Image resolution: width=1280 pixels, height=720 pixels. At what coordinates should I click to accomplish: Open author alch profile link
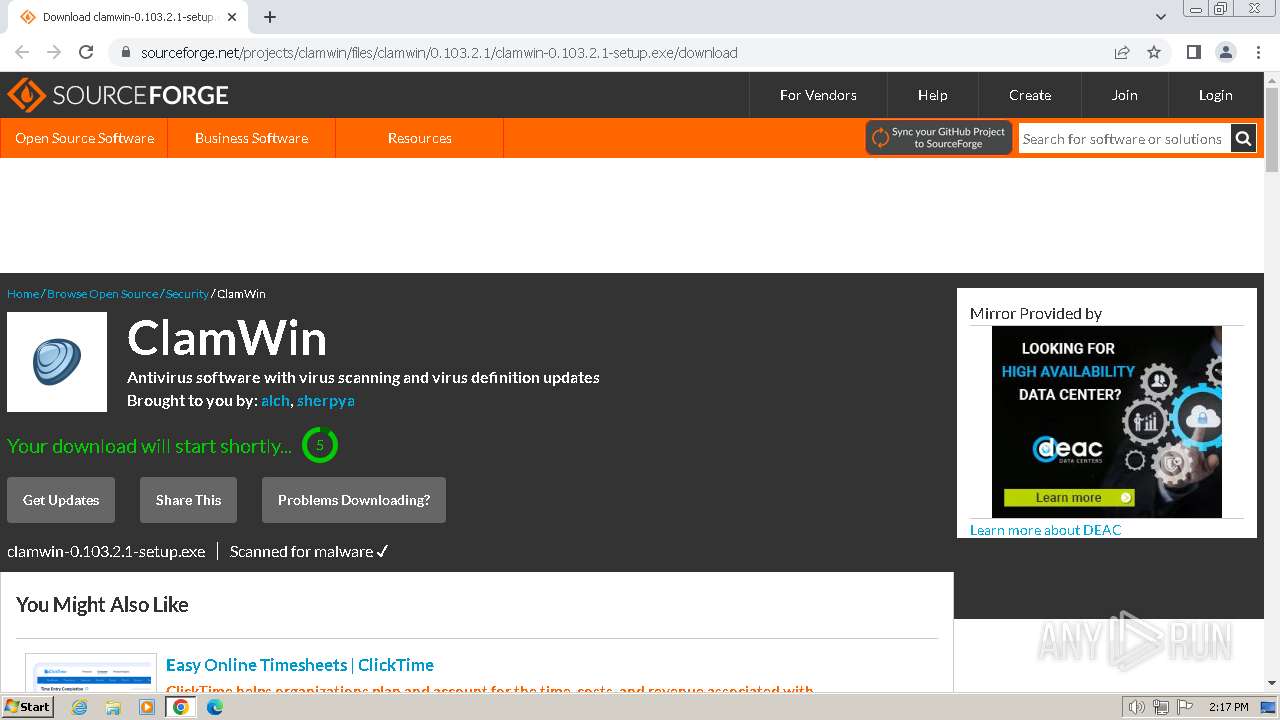[275, 401]
